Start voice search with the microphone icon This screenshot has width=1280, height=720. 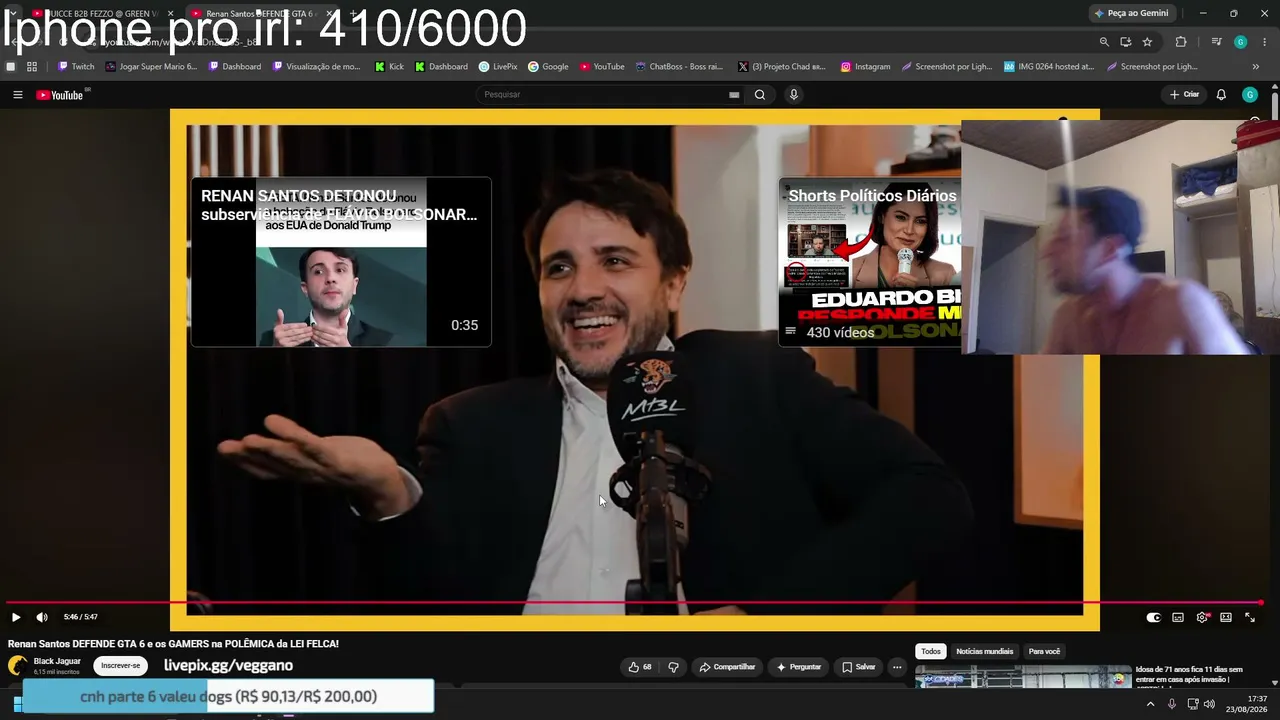[794, 95]
